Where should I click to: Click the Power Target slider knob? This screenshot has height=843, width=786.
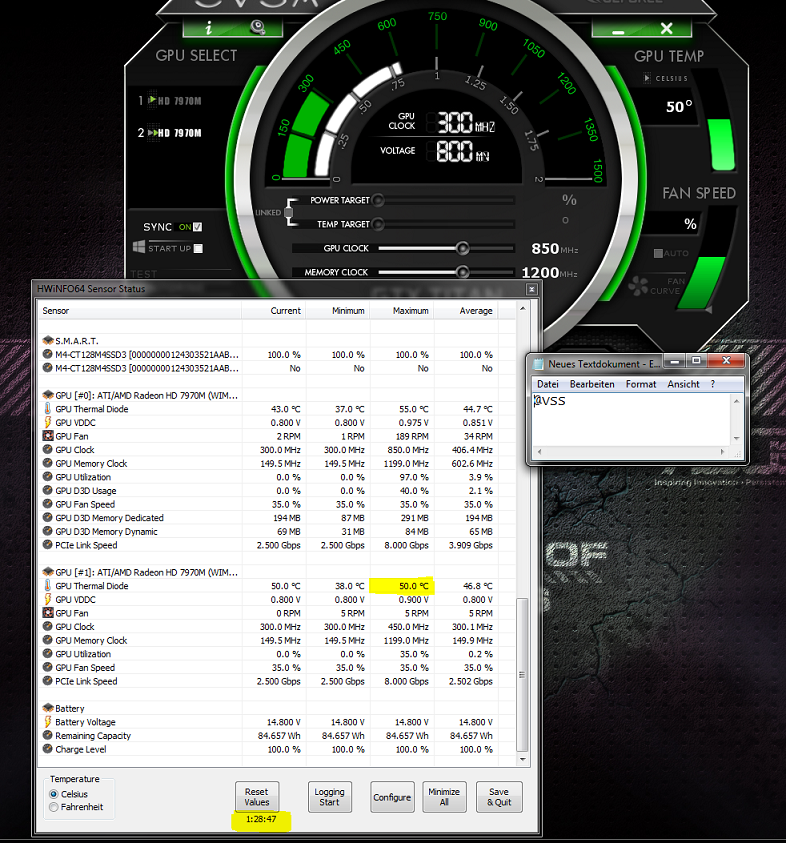[x=378, y=201]
